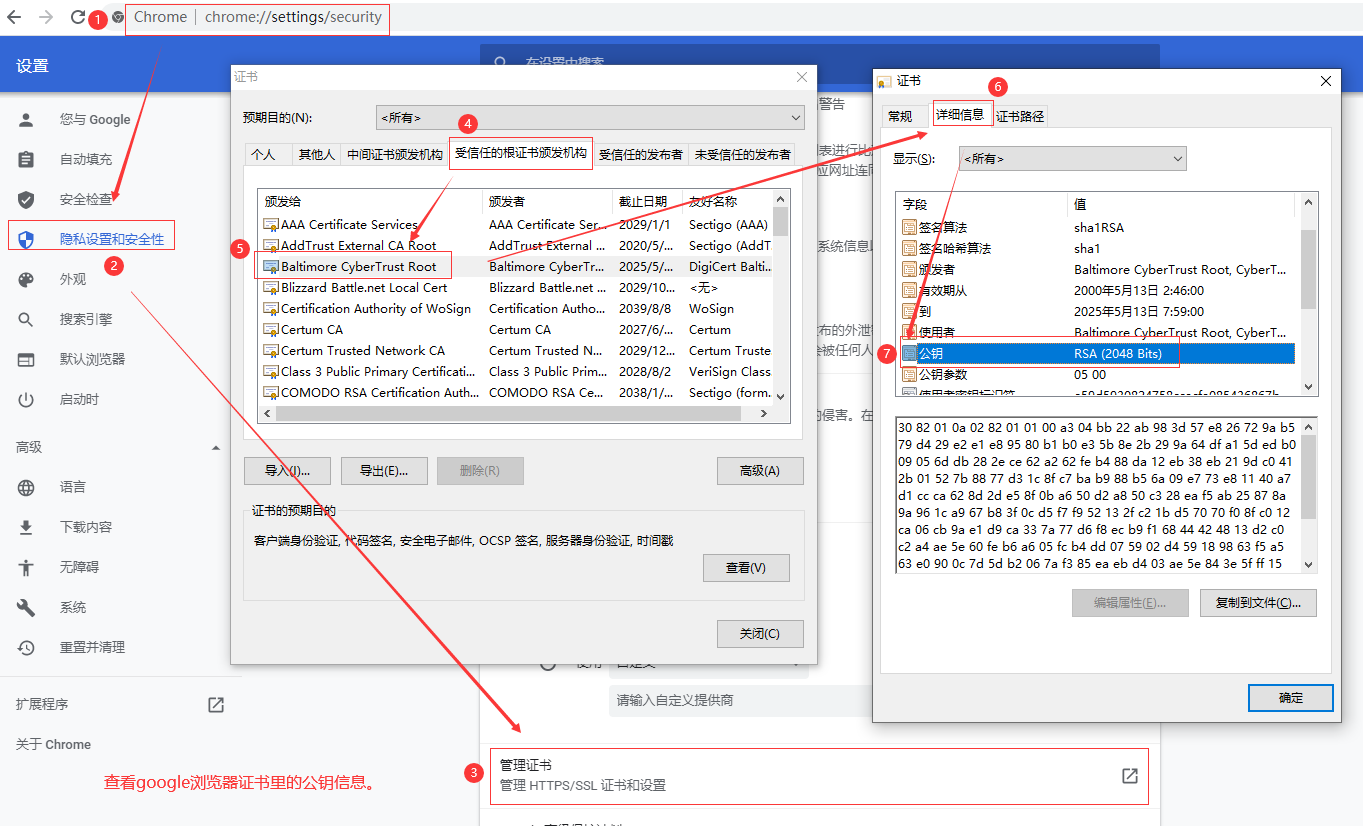Click the settings search magnifier icon
This screenshot has width=1363, height=826.
pyautogui.click(x=503, y=63)
